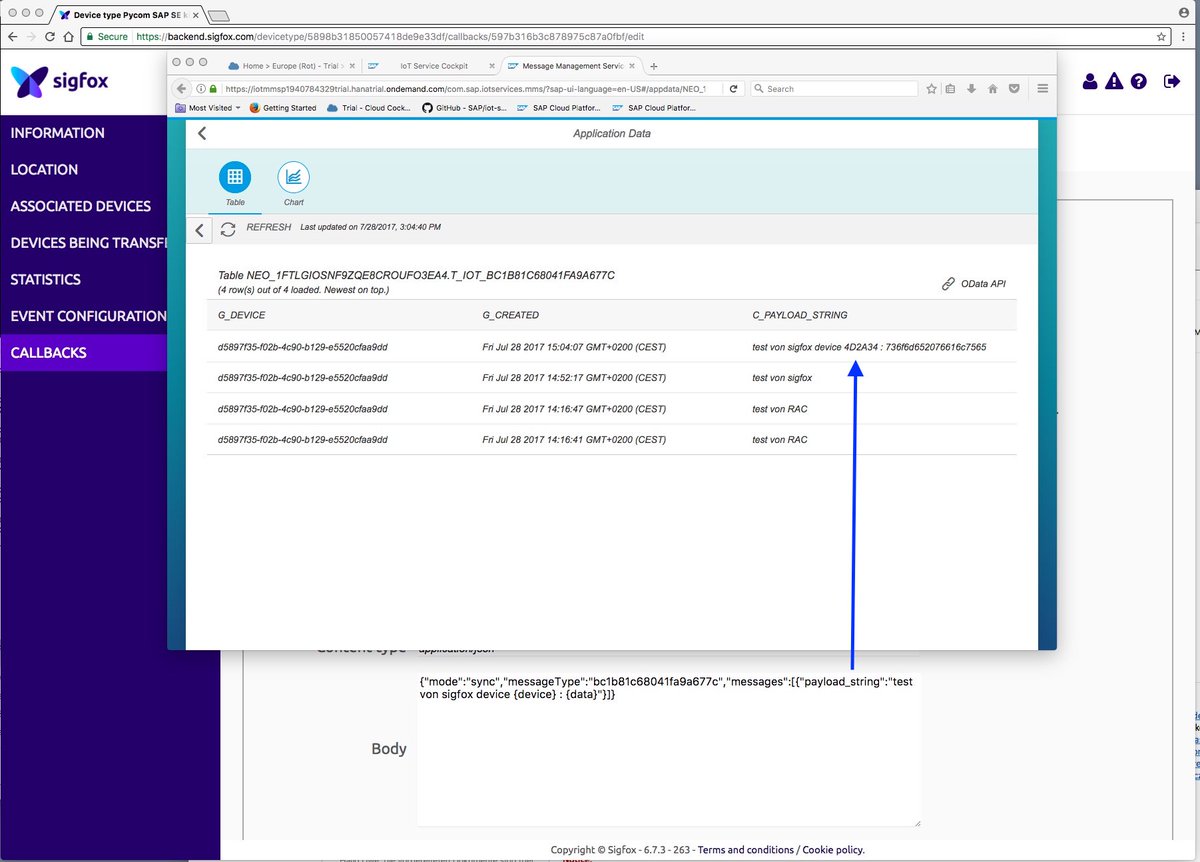Screen dimensions: 1200x862
Task: Click the C_PAYLOAD_STRING column header
Action: tap(800, 315)
